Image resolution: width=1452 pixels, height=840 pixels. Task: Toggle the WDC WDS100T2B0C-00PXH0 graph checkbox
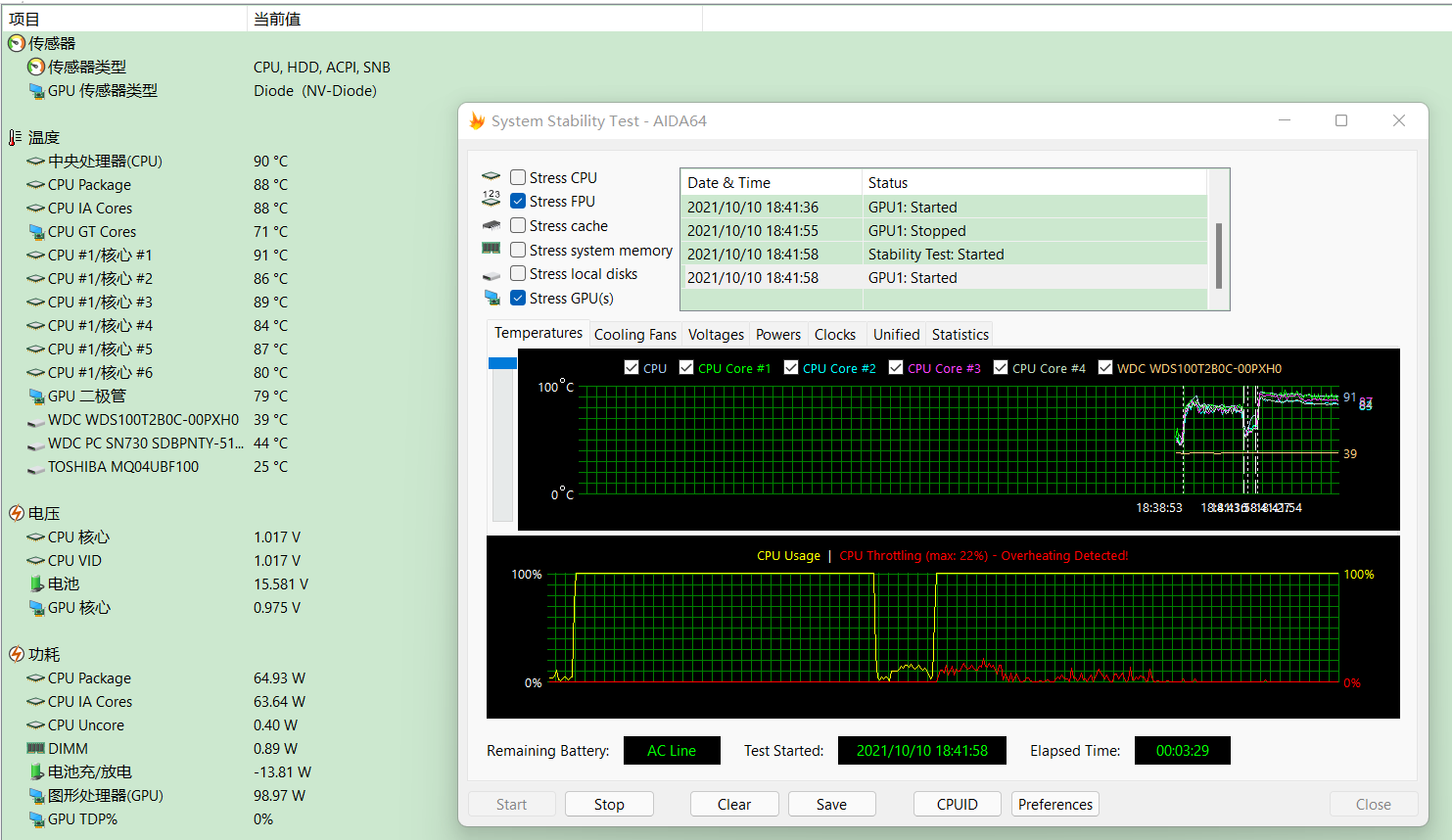[x=1105, y=367]
